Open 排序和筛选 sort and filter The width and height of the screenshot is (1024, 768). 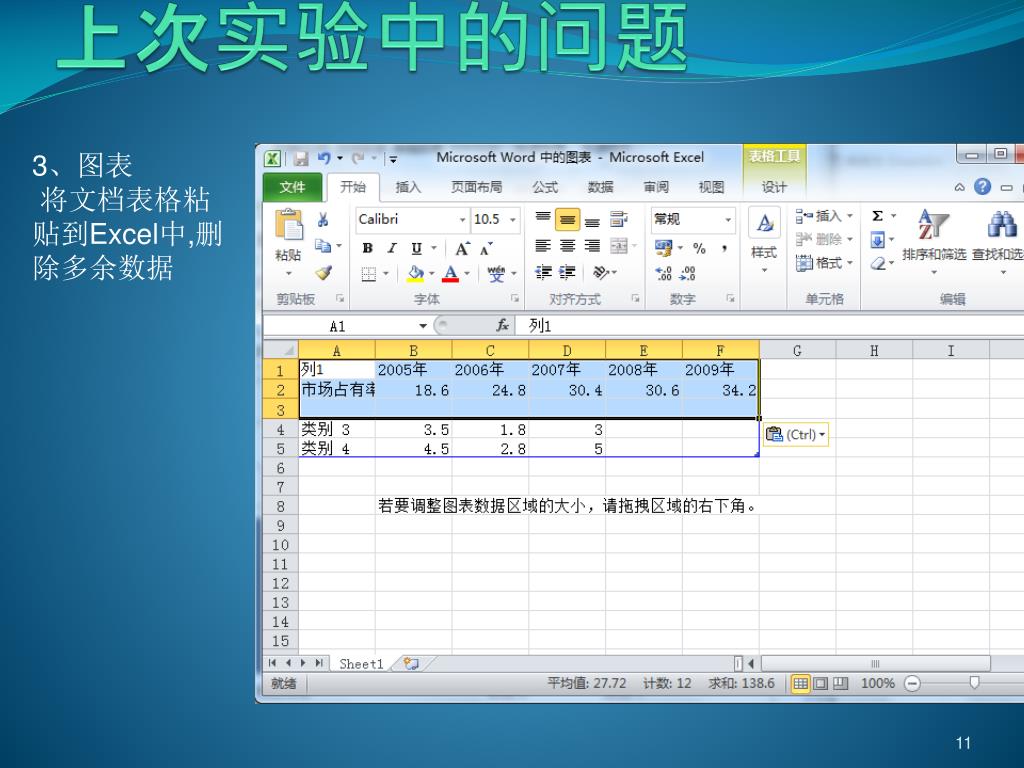tap(933, 240)
